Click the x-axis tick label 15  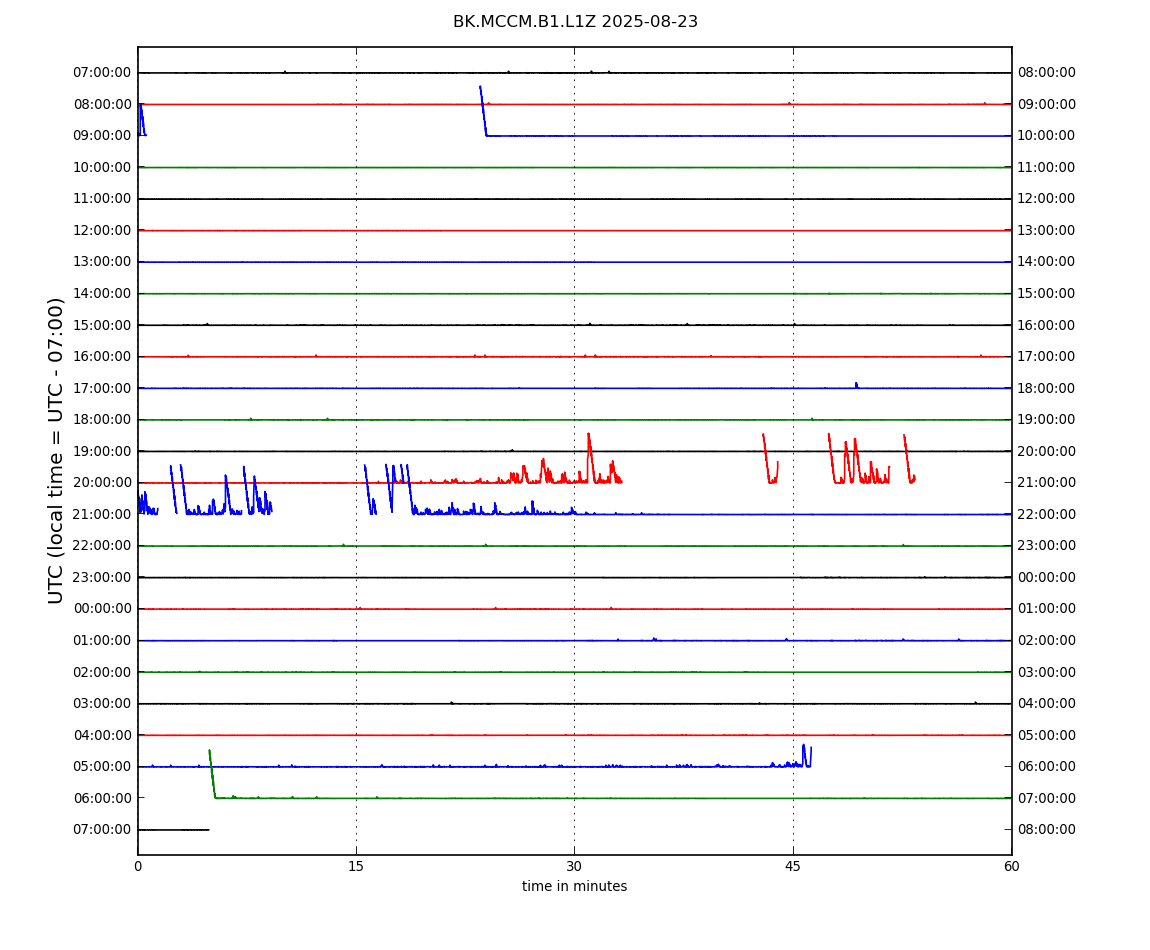(356, 866)
